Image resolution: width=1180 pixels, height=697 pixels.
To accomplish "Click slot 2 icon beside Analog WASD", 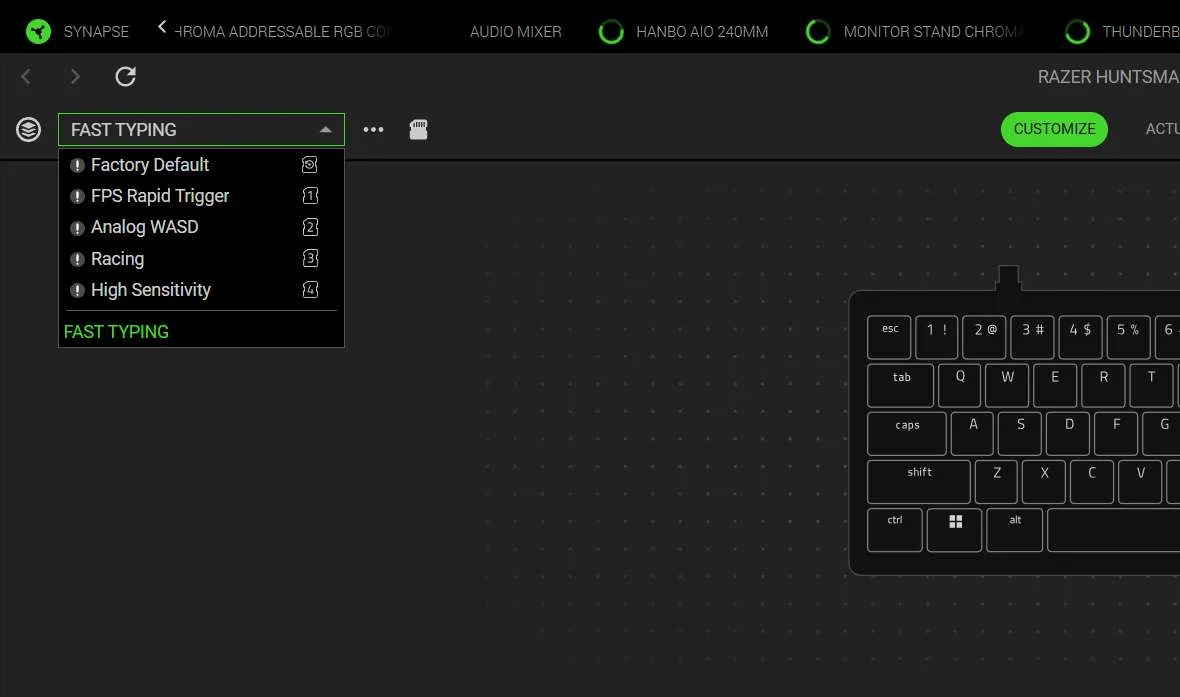I will 310,227.
